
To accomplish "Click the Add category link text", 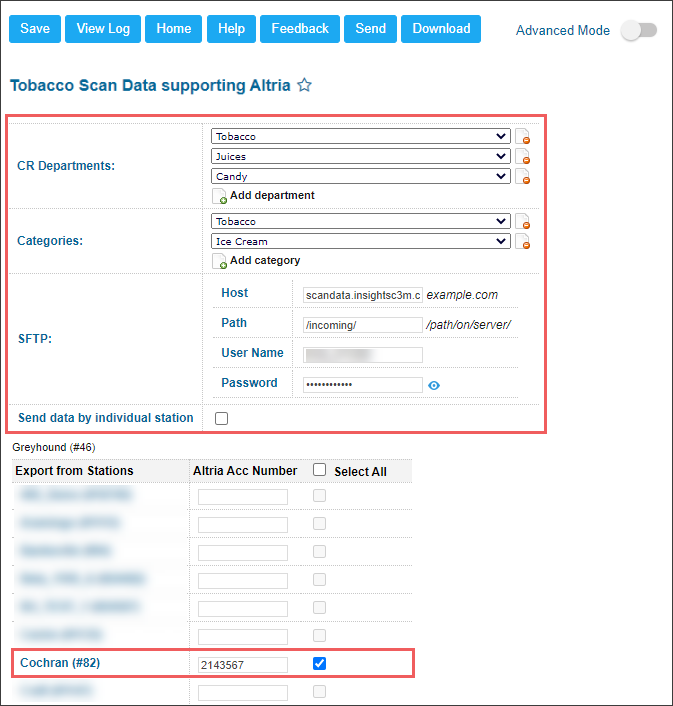I will pyautogui.click(x=265, y=260).
